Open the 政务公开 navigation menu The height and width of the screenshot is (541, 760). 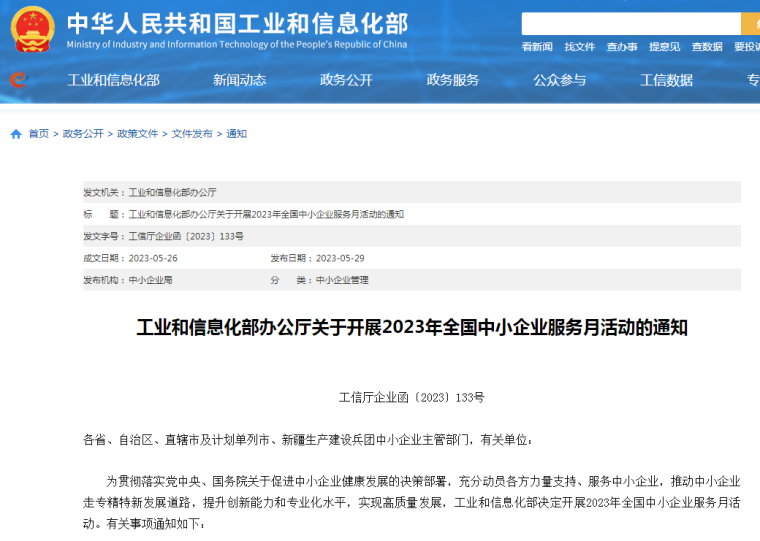point(346,80)
